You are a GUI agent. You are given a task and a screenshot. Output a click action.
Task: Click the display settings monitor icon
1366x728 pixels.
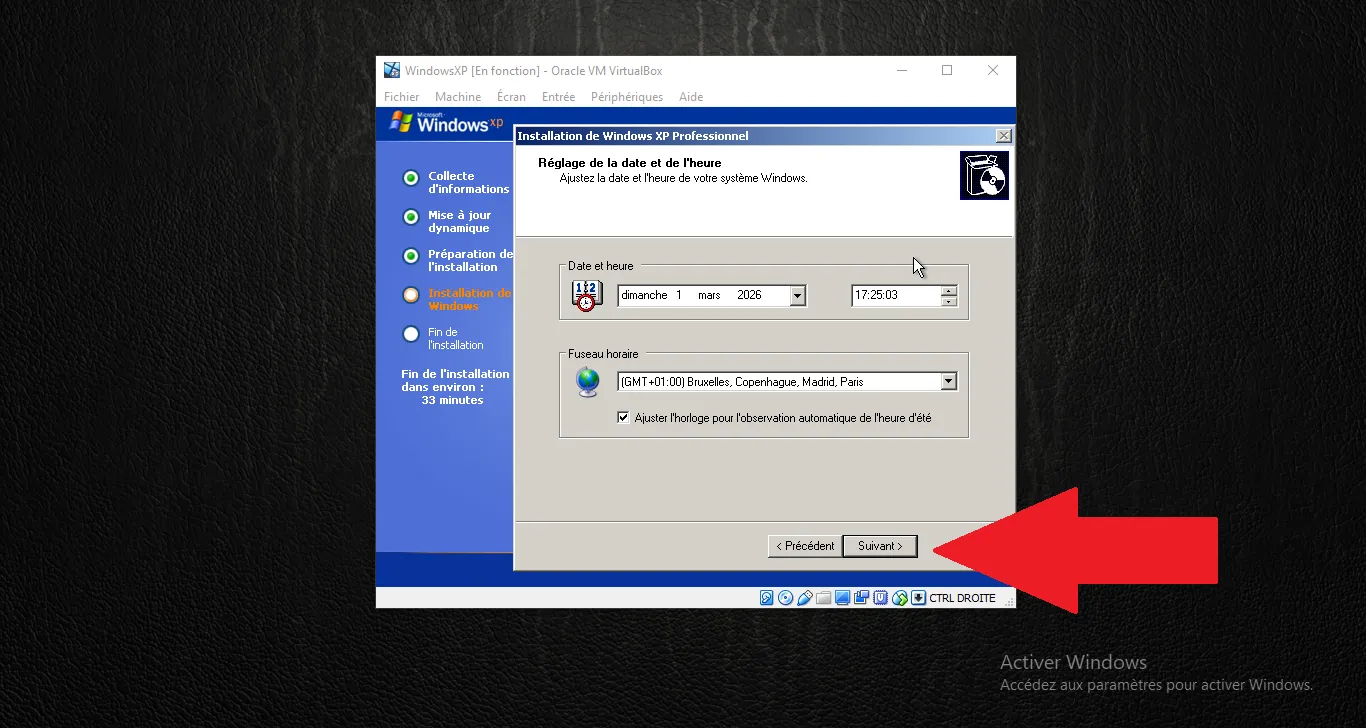(843, 598)
